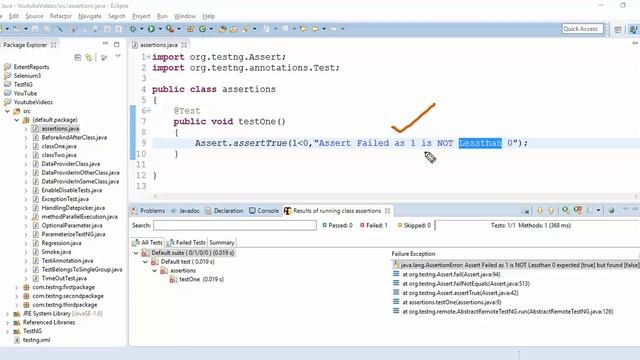Collapse the (default package) node

pos(17,120)
